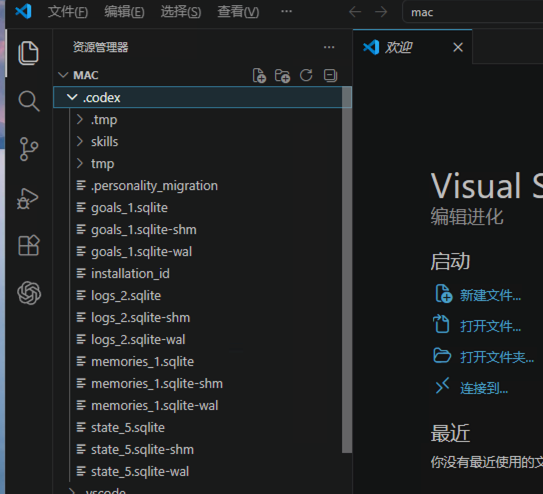The image size is (543, 494).
Task: Refresh the explorer file tree
Action: [x=306, y=75]
